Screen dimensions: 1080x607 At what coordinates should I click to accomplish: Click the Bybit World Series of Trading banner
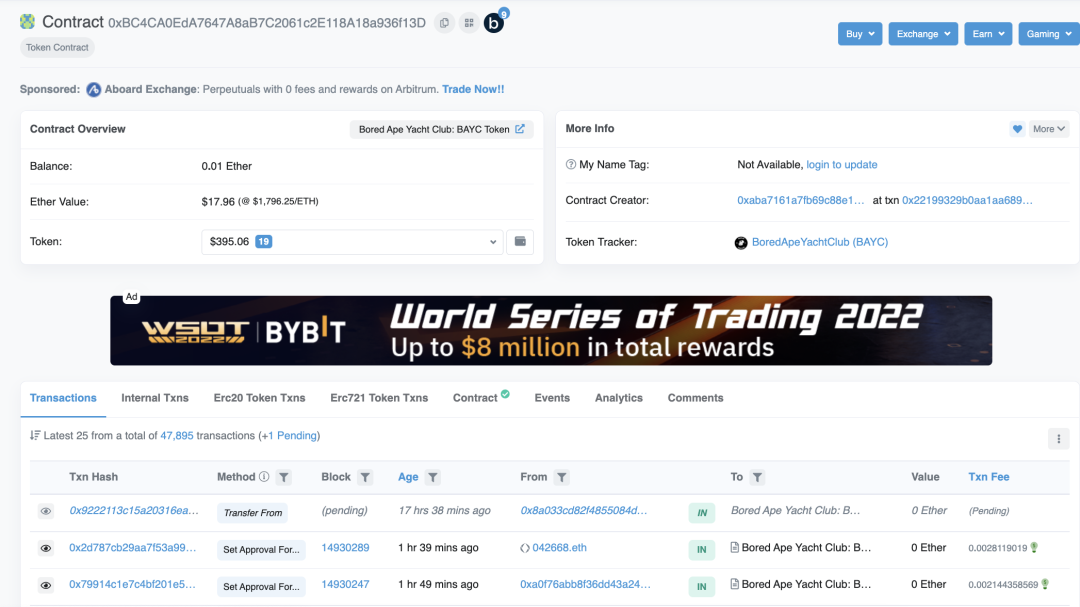551,331
